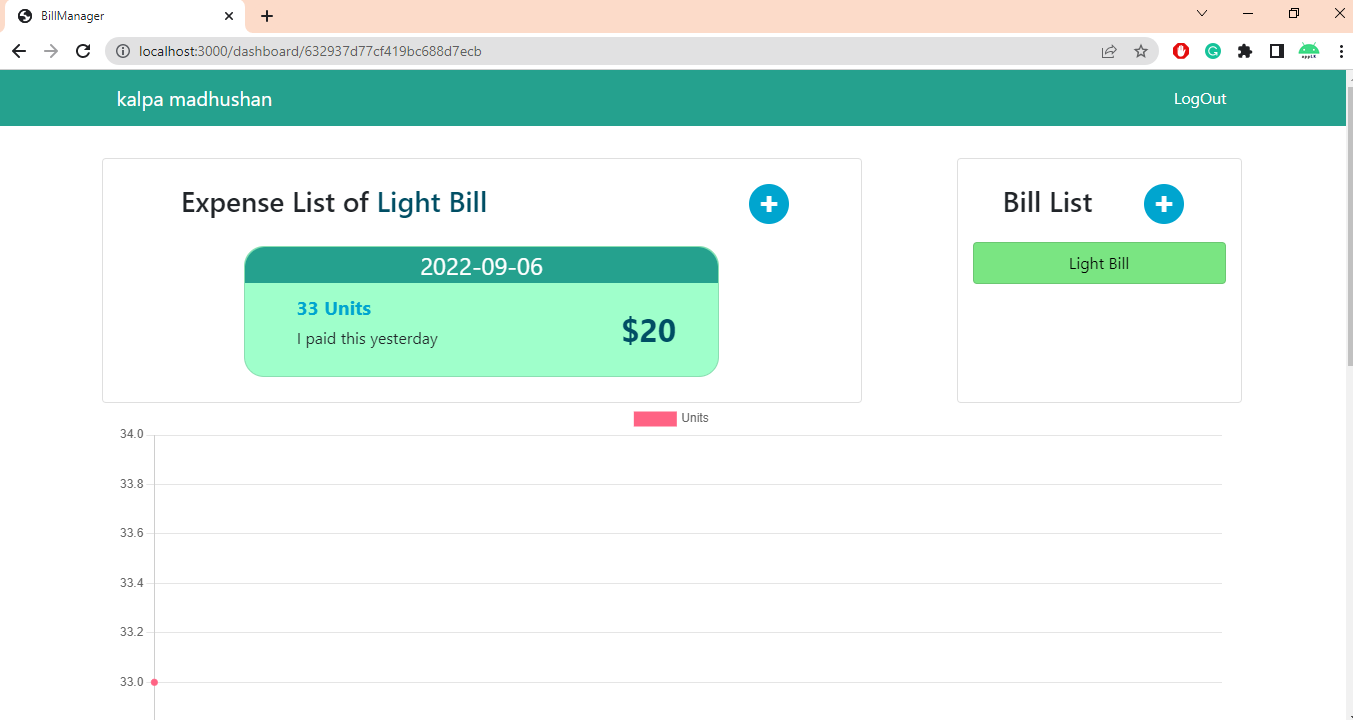Click the Grammarly extension icon
The height and width of the screenshot is (720, 1353).
pos(1213,51)
